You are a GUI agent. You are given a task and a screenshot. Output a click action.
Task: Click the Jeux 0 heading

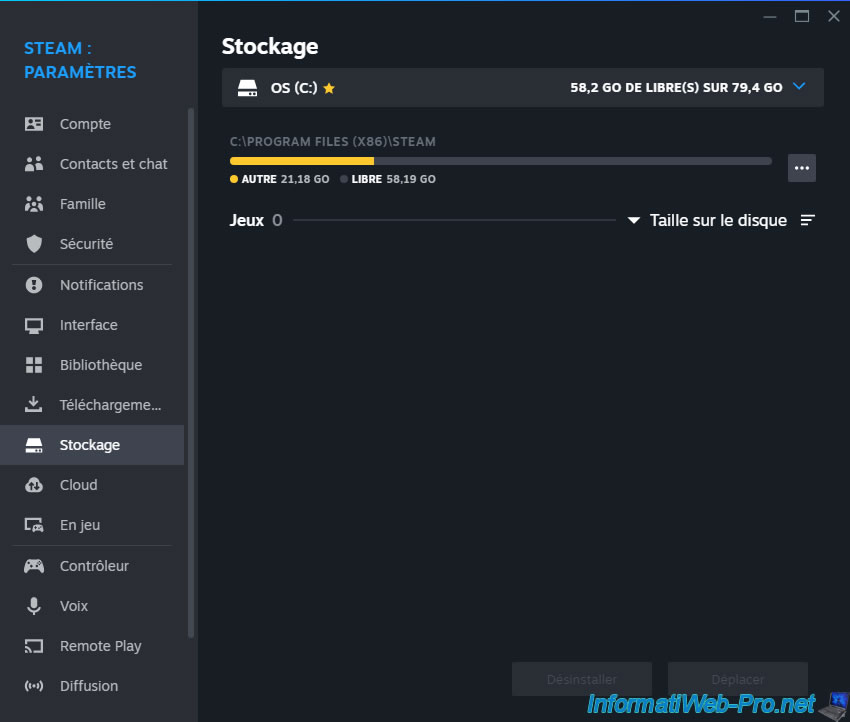pyautogui.click(x=256, y=220)
